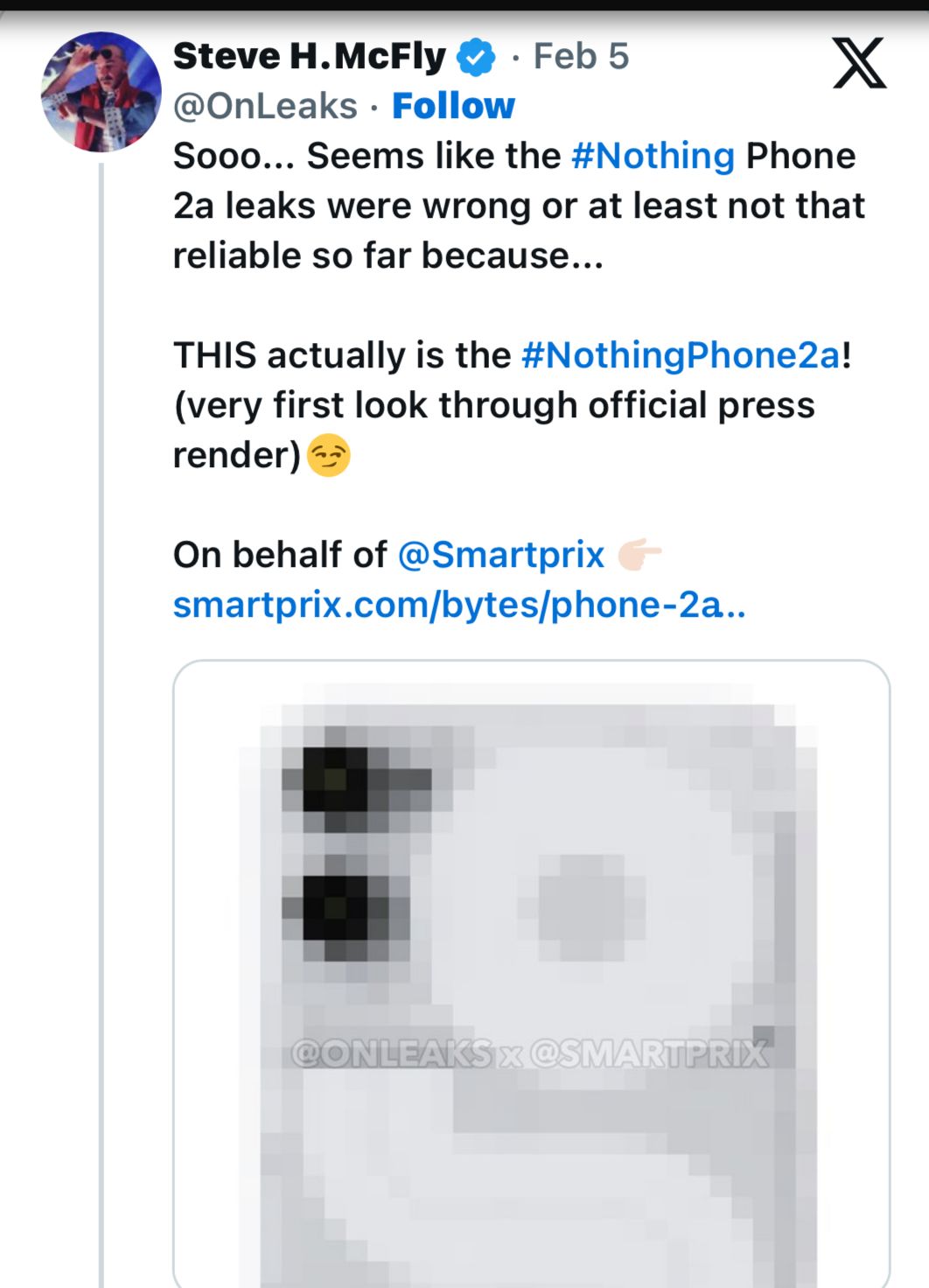Open the Feb 5 tweet timestamp

pos(581,57)
